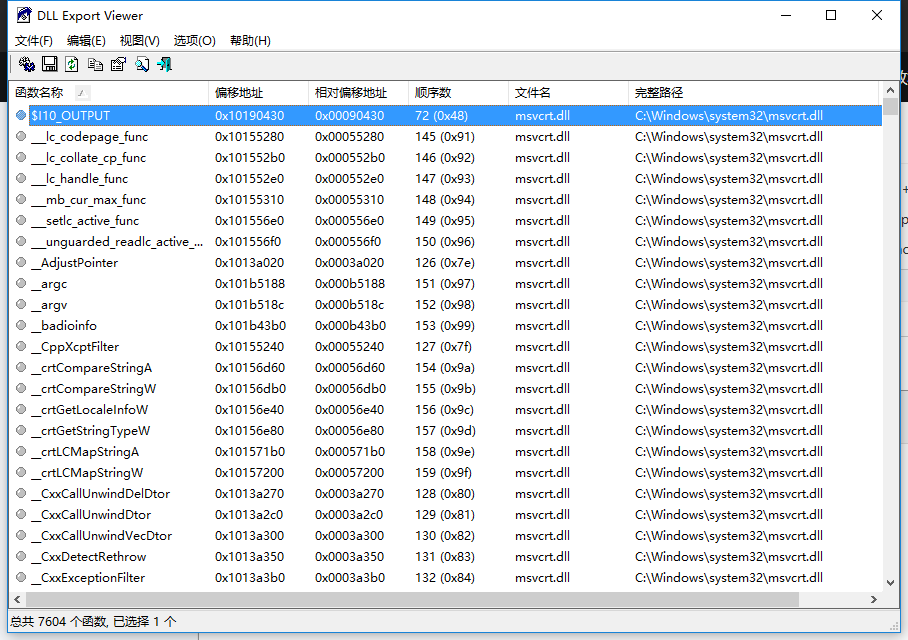Select the $I10_OUTPUT row
Screen dimensions: 908x640
[445, 115]
